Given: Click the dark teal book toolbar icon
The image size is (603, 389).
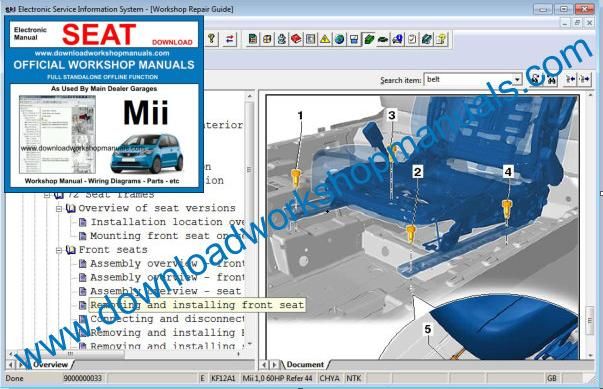Looking at the screenshot, I should point(426,39).
